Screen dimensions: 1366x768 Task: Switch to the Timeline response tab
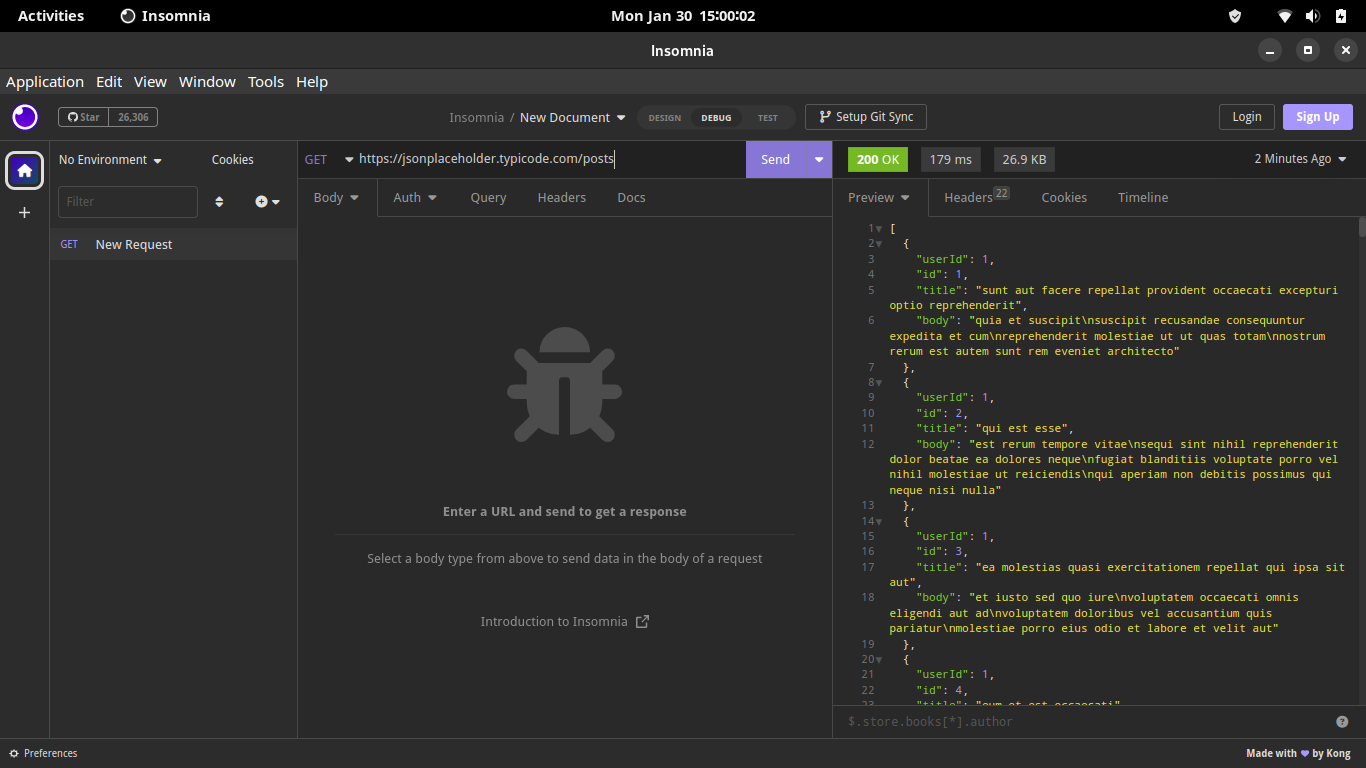pos(1143,197)
